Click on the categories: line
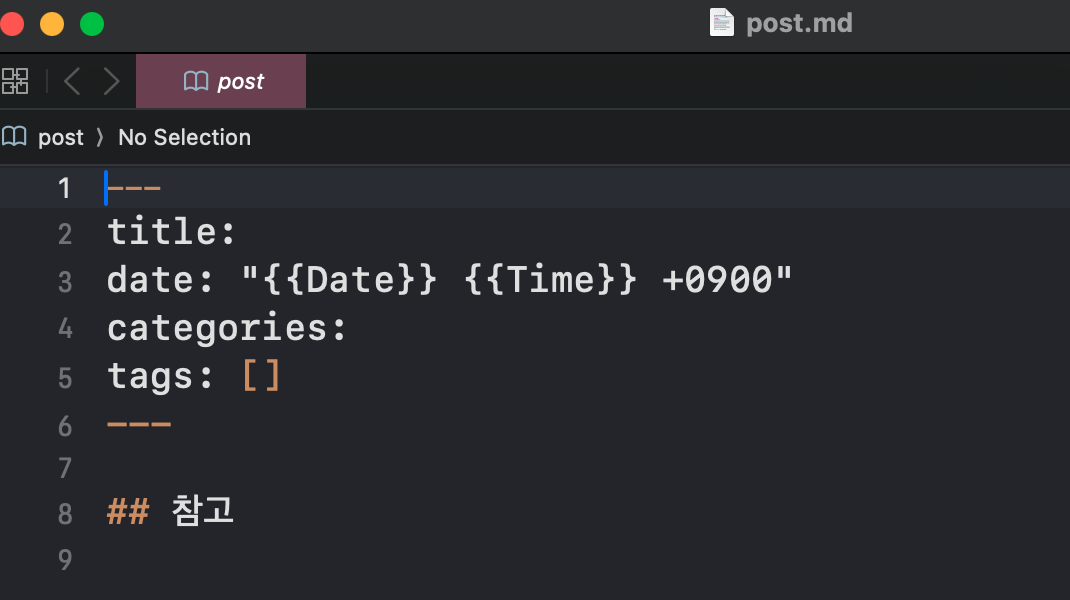Viewport: 1070px width, 600px height. tap(227, 328)
